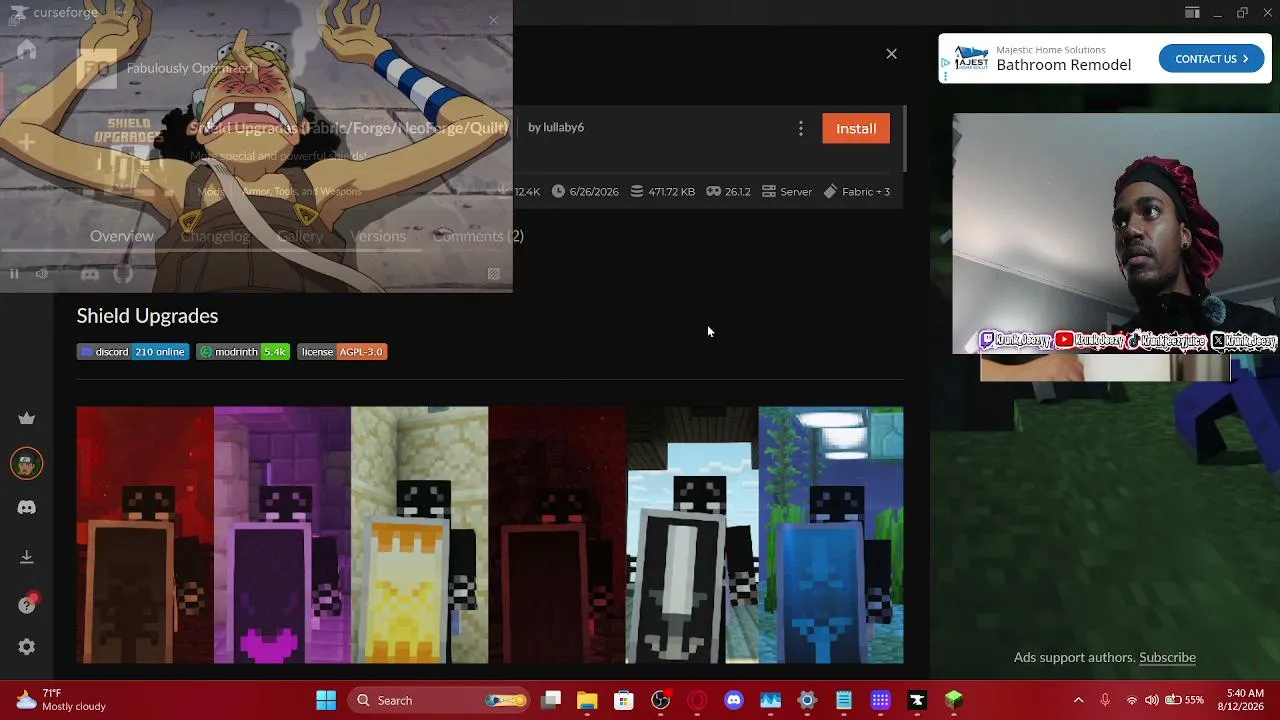Click the Subscribe link
The image size is (1280, 720).
pos(1167,657)
